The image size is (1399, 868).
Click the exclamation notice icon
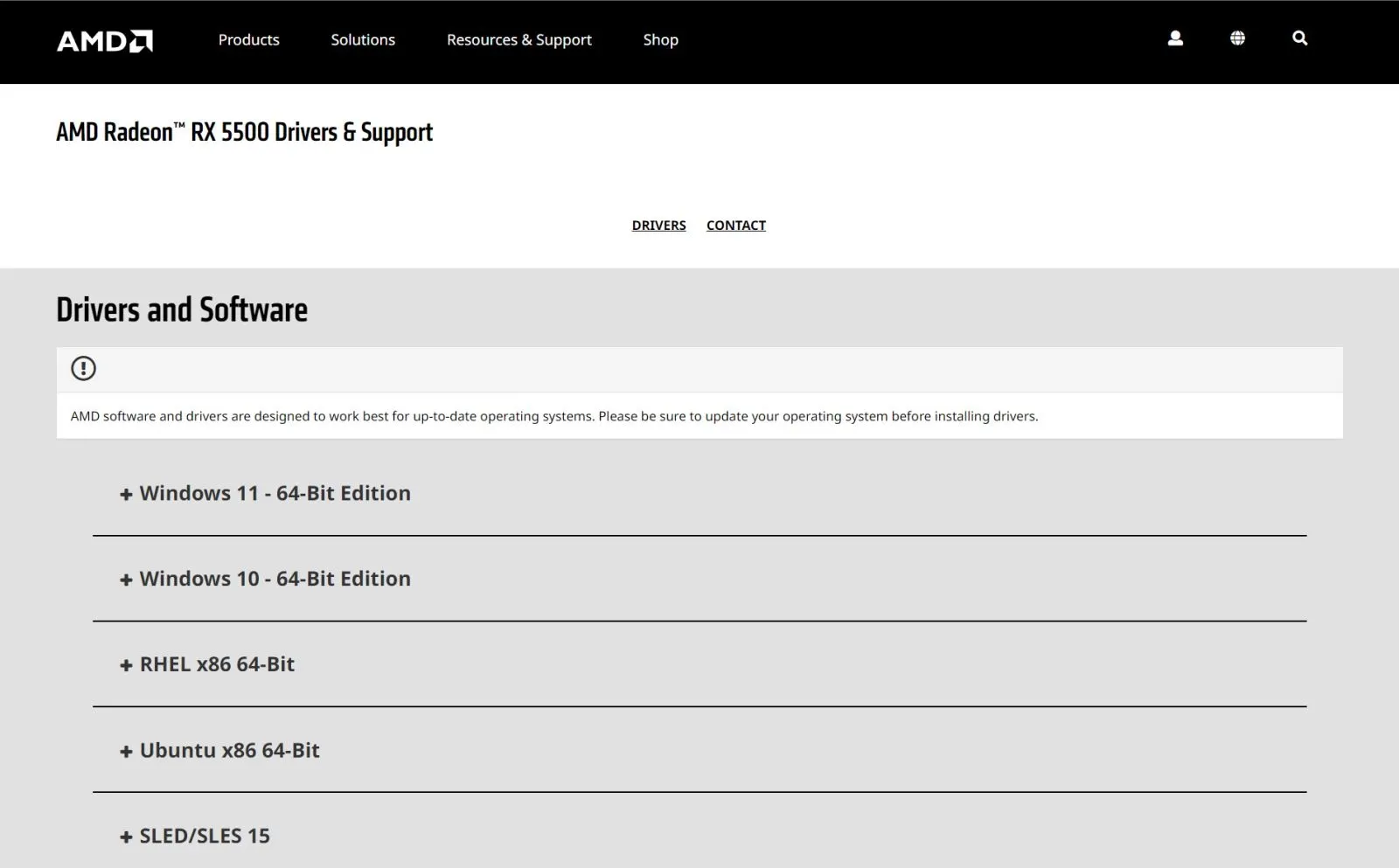(83, 368)
